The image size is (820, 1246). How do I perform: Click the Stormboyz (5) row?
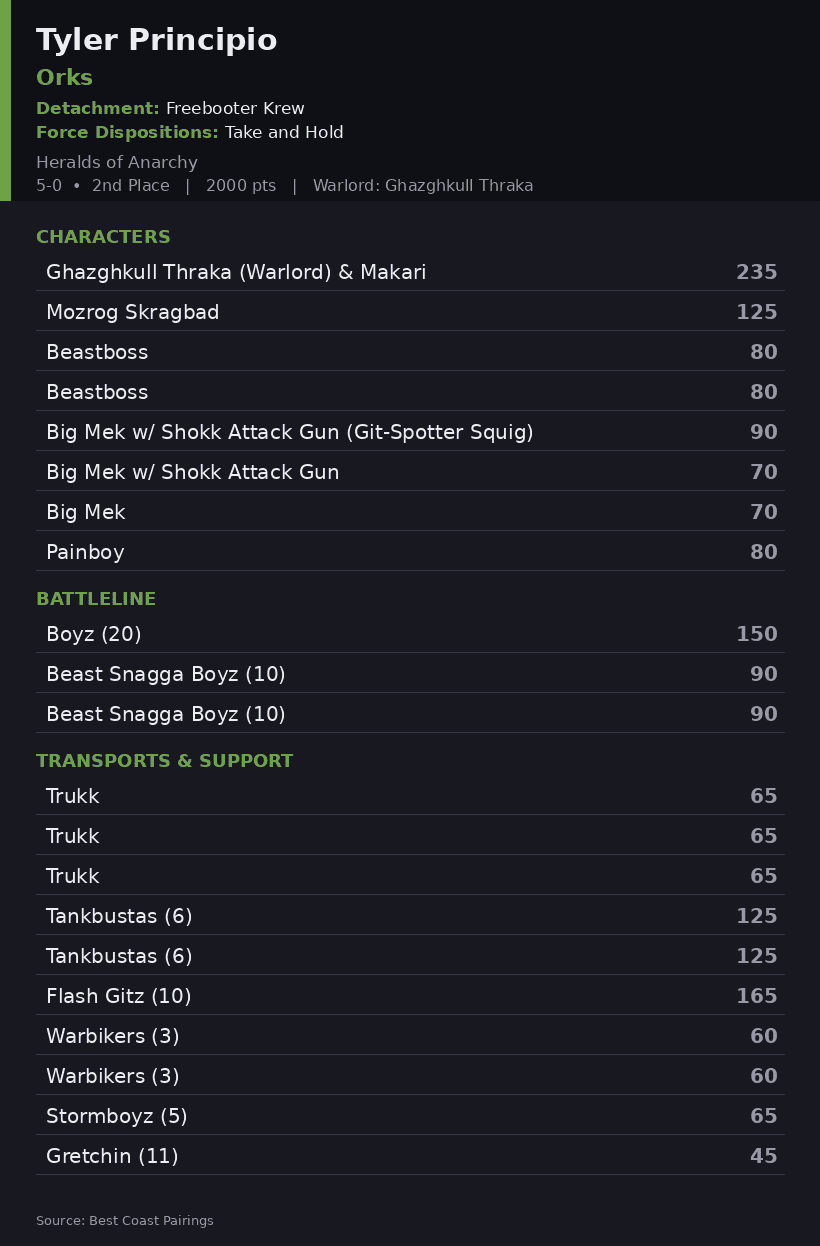click(x=410, y=1115)
